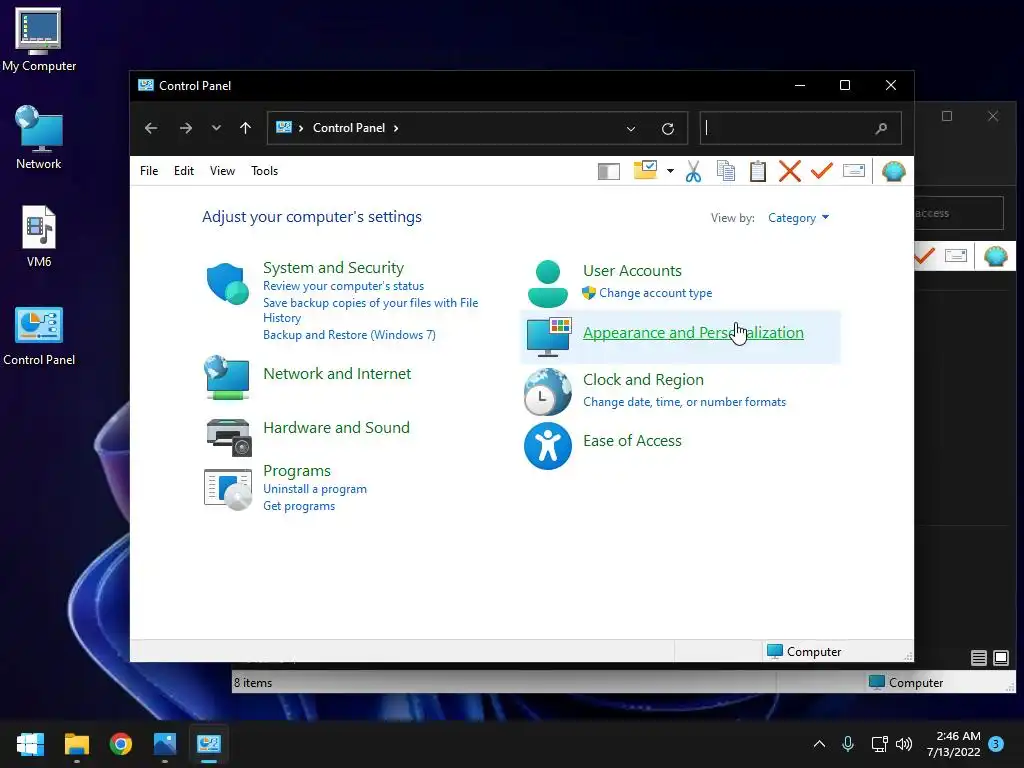Open the View menu

(x=222, y=171)
